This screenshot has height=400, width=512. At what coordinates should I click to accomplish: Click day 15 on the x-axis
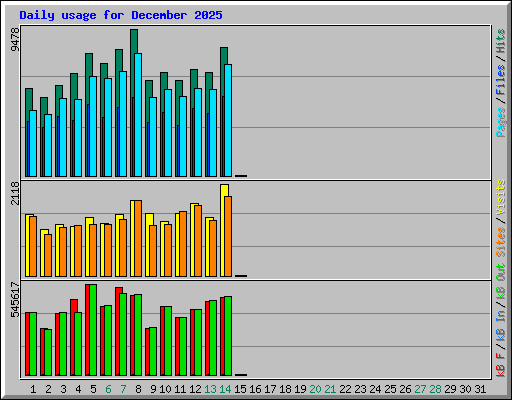click(x=240, y=389)
